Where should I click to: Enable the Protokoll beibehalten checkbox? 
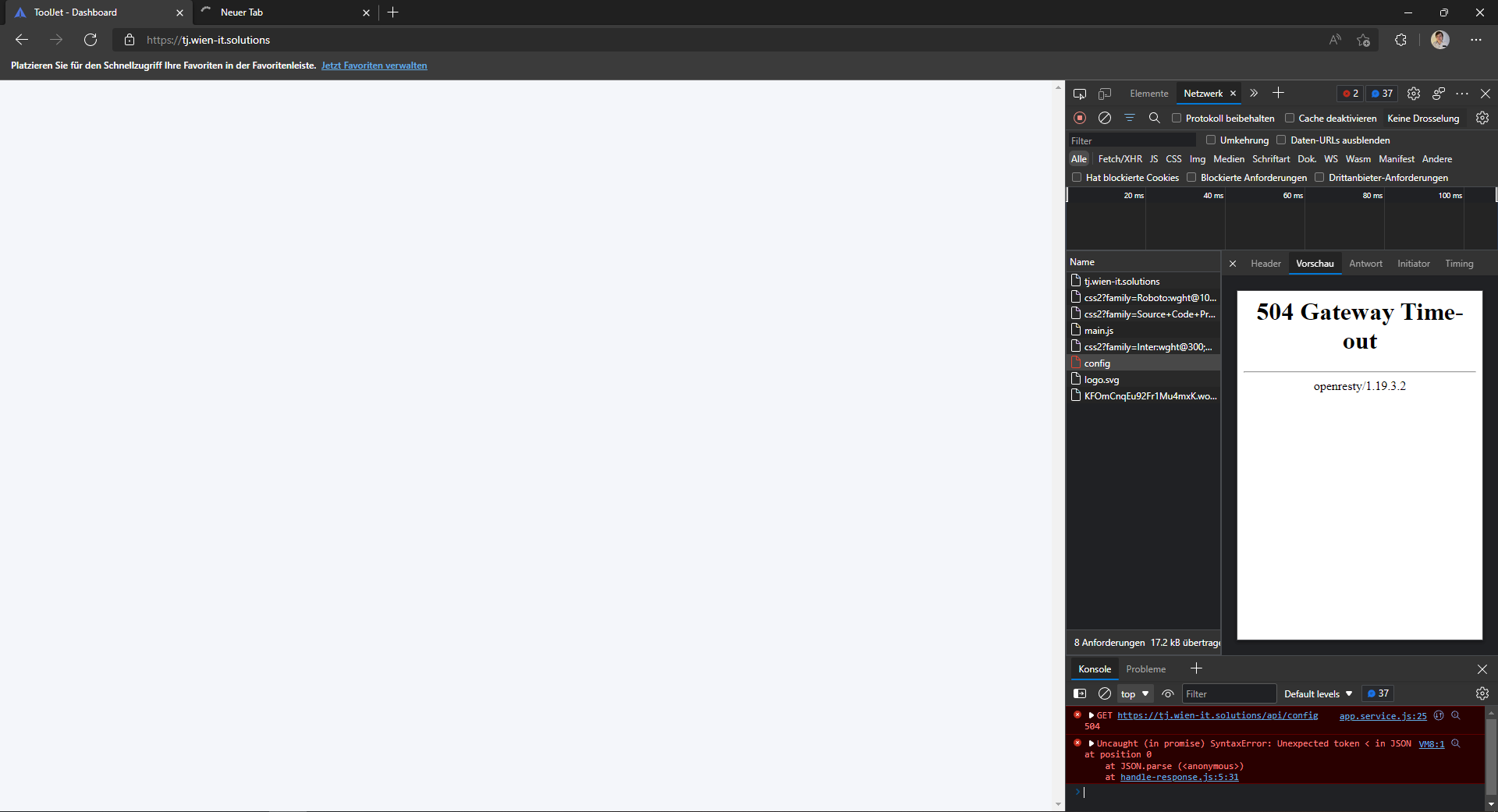coord(1178,118)
